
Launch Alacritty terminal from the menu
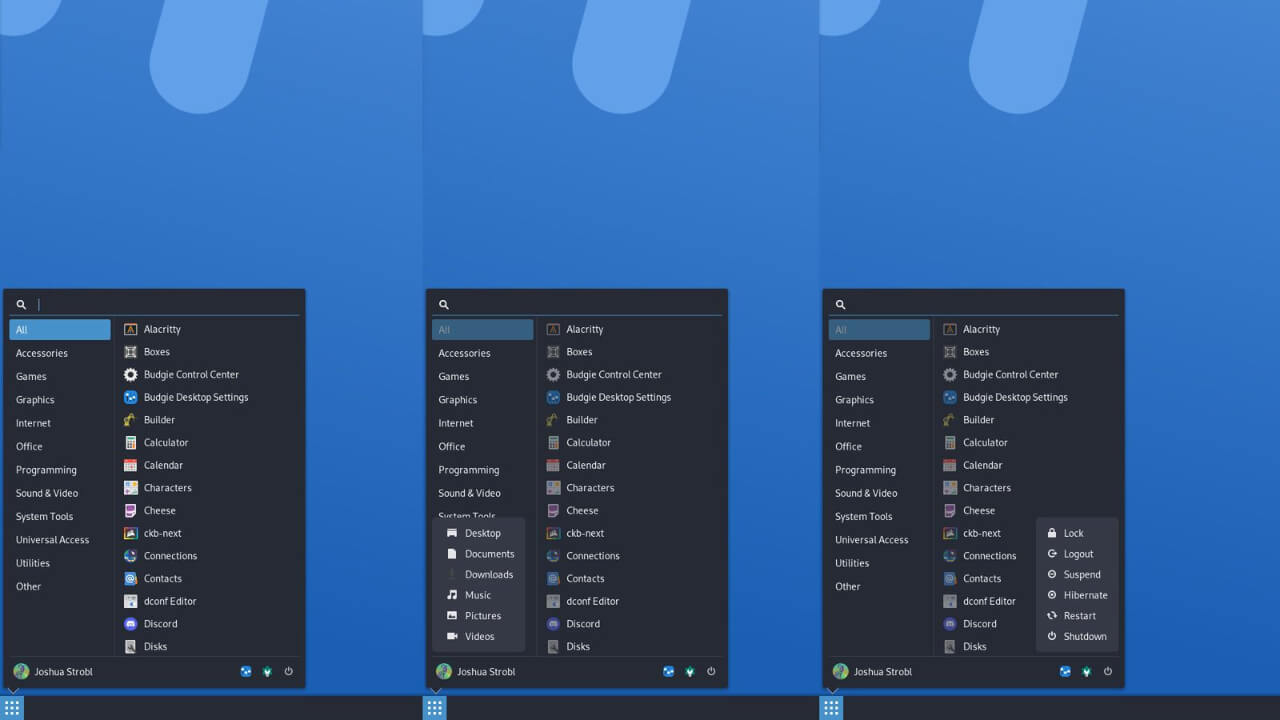tap(161, 328)
